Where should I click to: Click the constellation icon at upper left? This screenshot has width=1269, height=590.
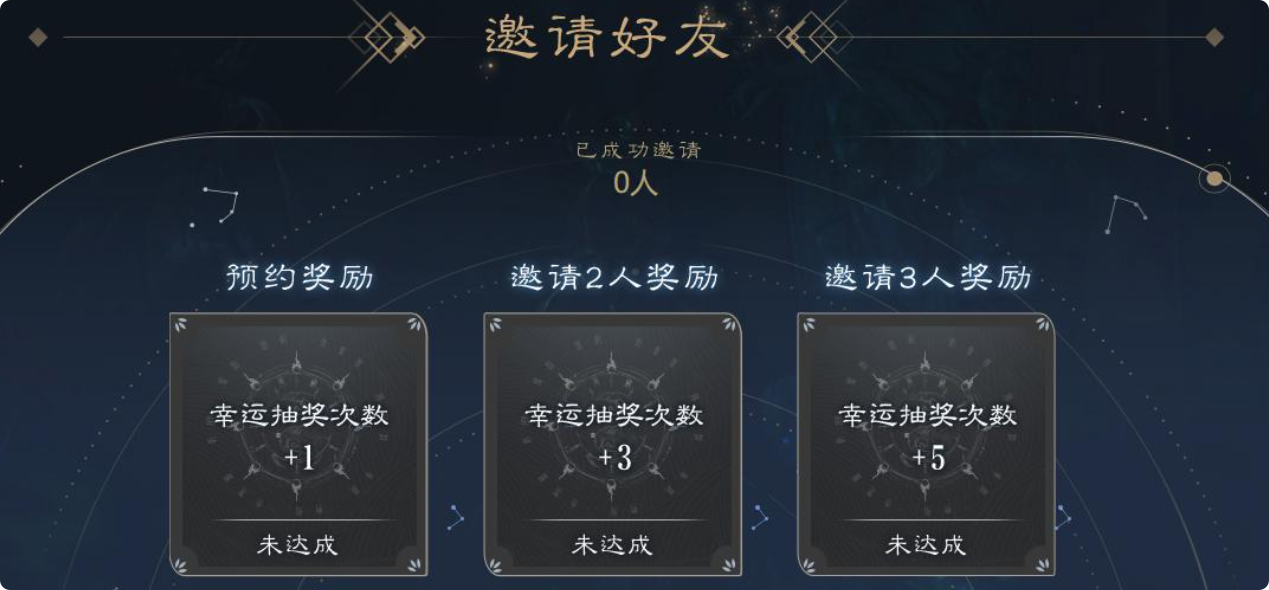coord(218,203)
